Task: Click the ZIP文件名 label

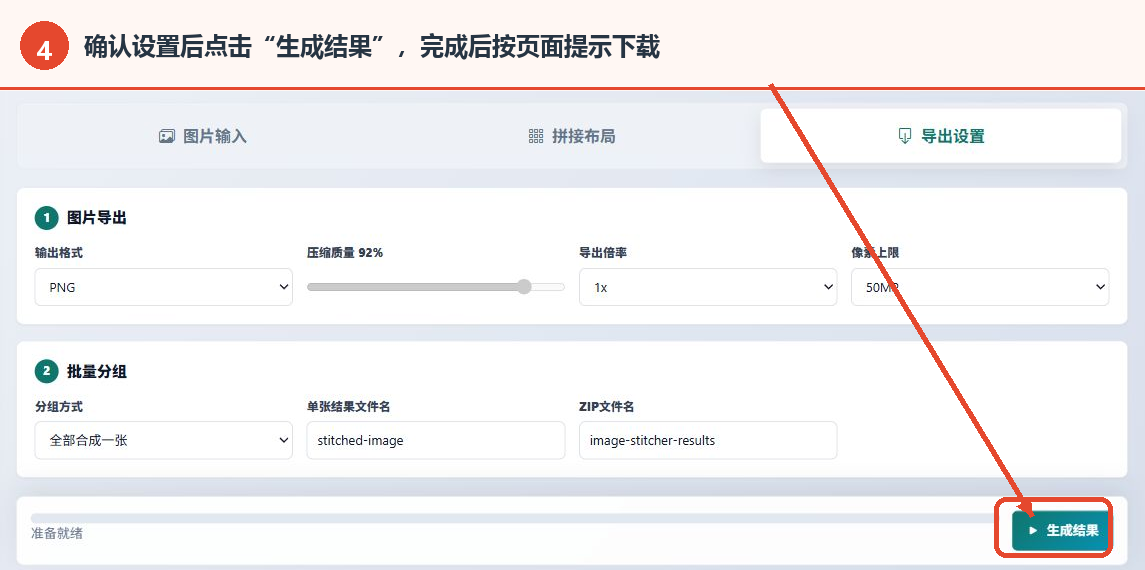Action: coord(606,407)
